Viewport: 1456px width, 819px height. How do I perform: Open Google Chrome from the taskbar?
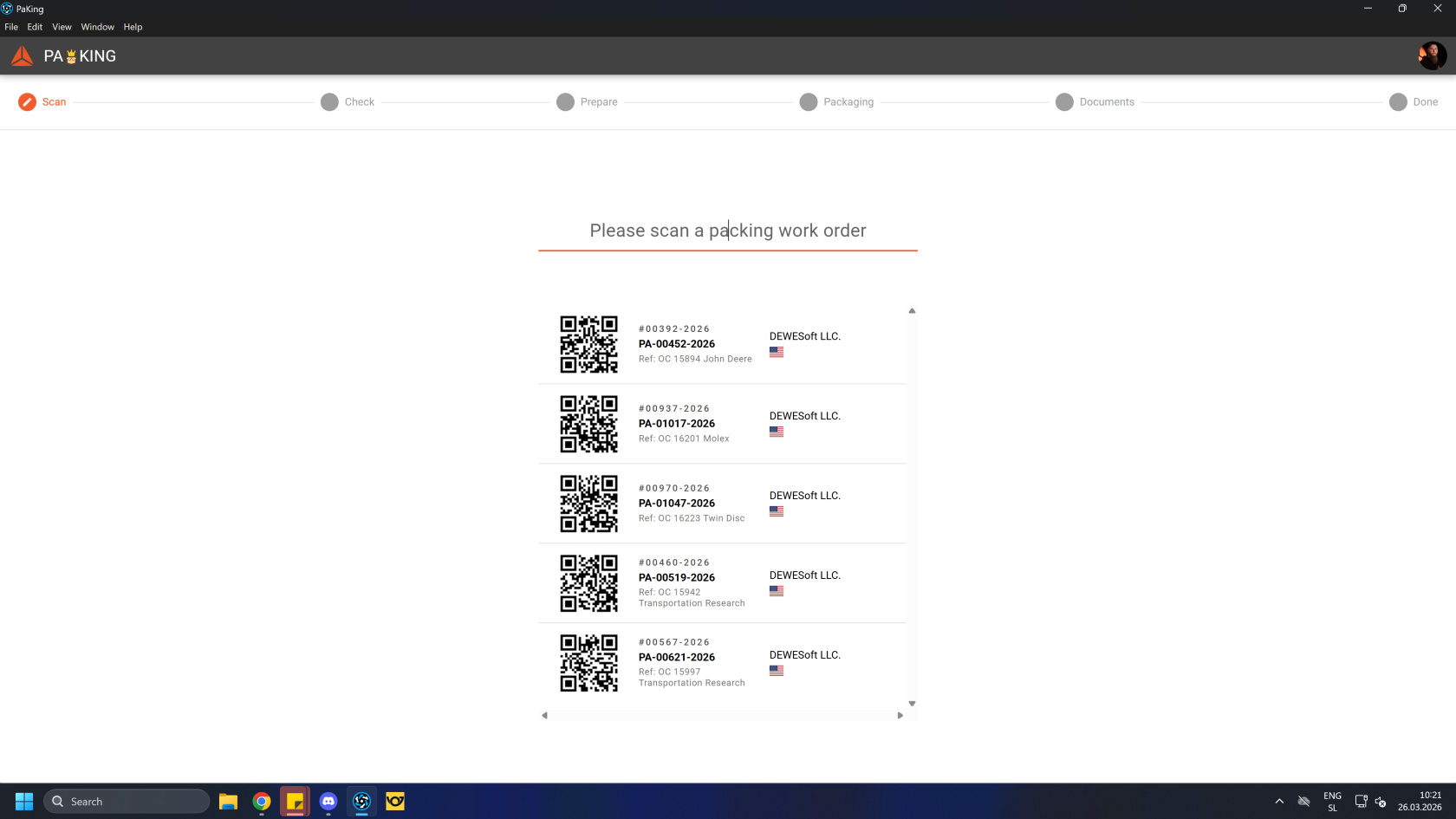coord(262,802)
